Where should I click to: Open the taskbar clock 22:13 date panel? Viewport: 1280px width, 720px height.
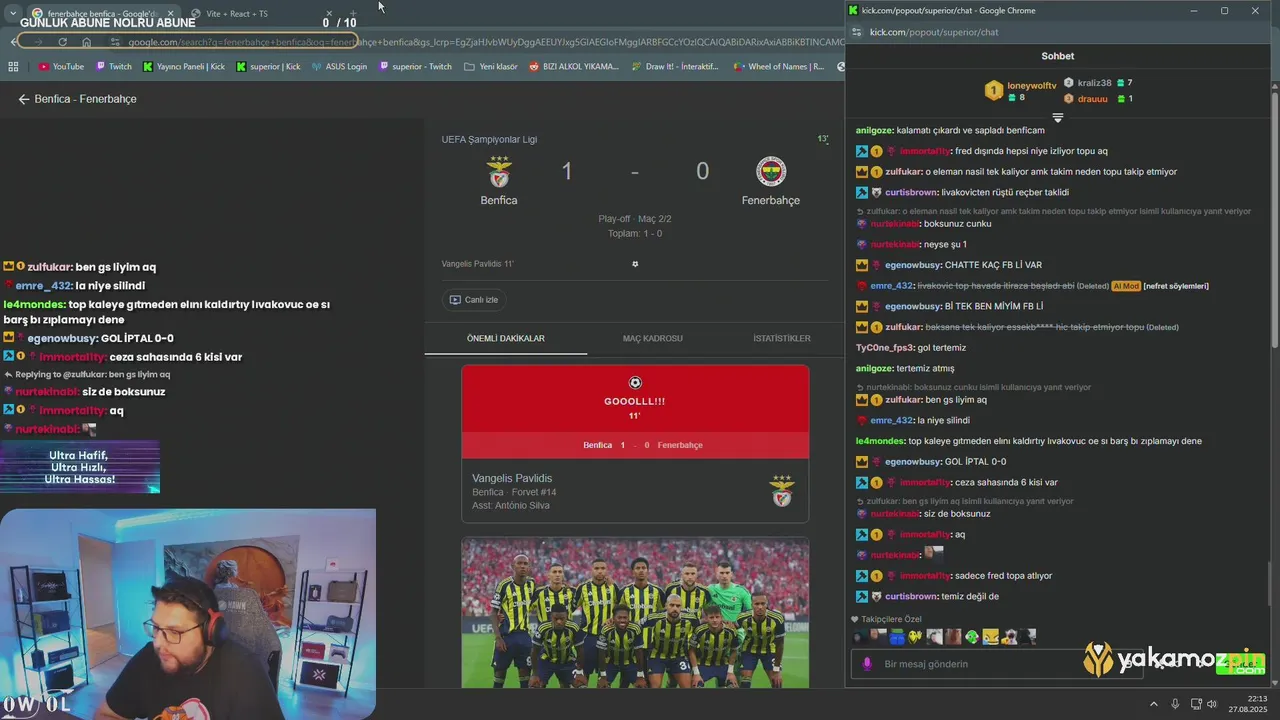[1249, 704]
